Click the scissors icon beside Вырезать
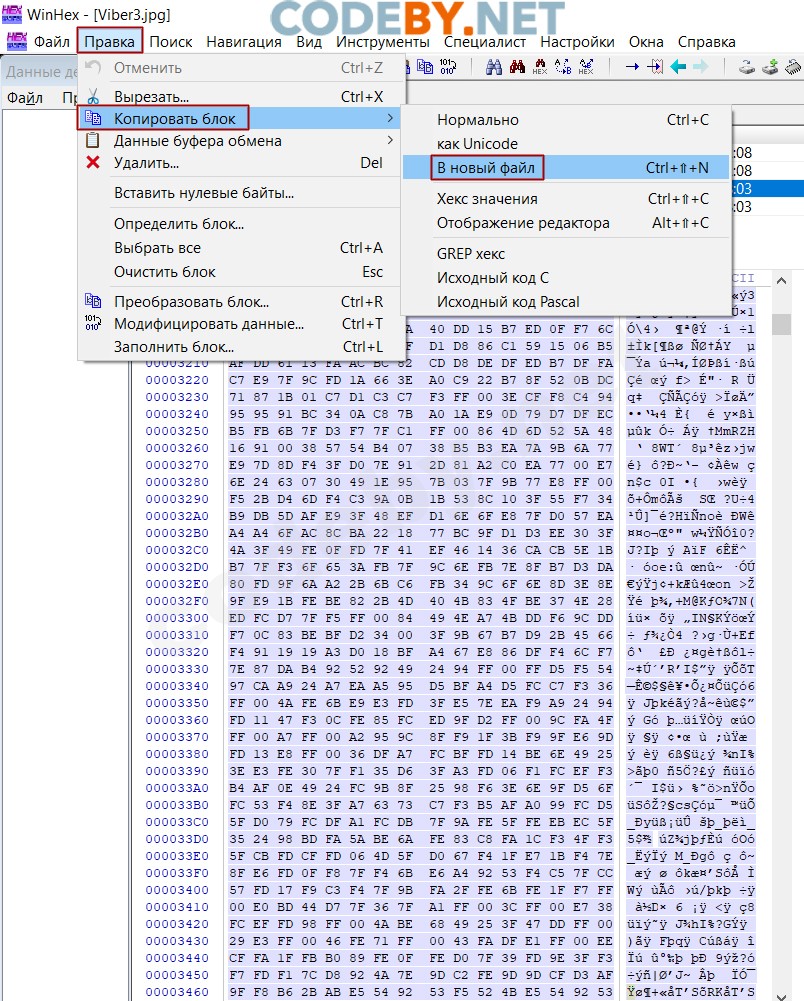Viewport: 804px width, 1001px height. [x=93, y=96]
